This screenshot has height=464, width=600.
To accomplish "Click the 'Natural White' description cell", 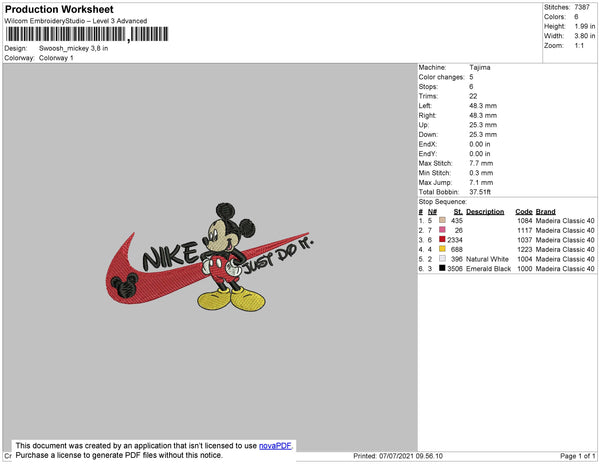I will pos(487,259).
